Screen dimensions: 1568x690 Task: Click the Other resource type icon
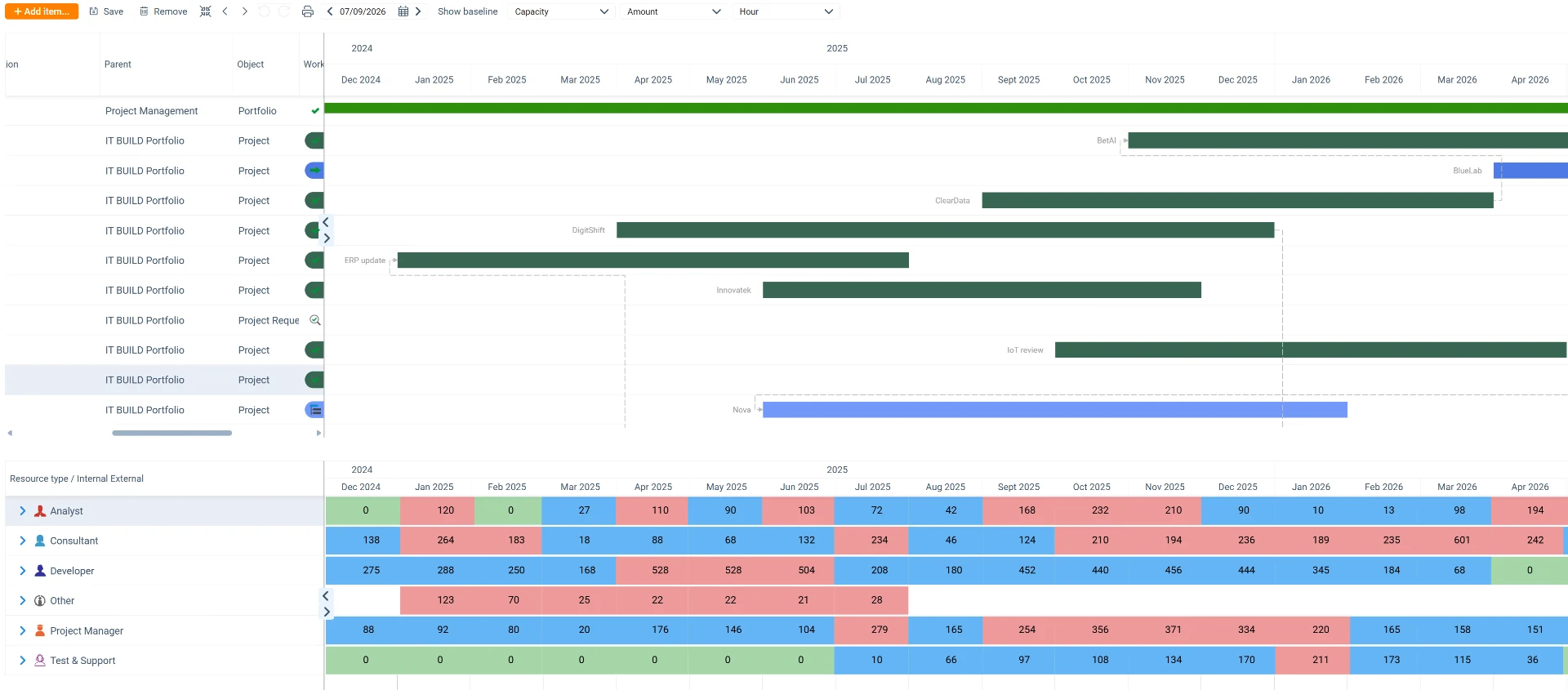pos(40,601)
